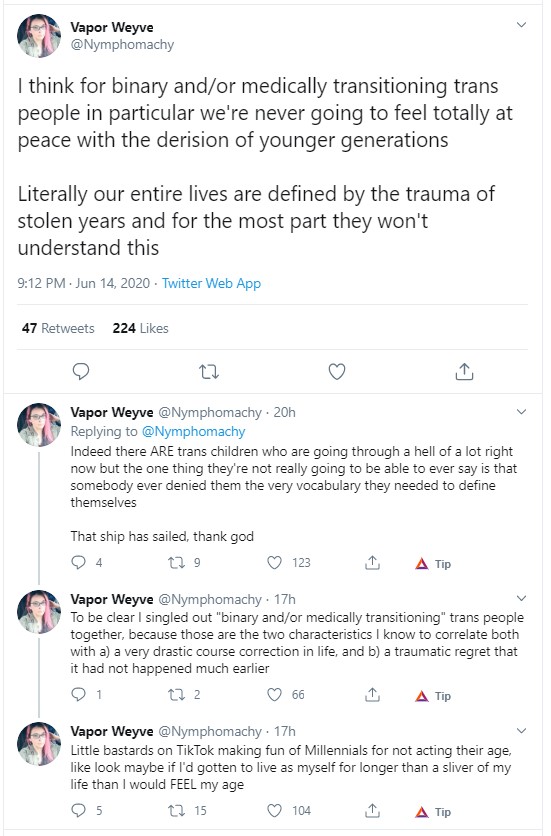Viewport: 551px width, 836px height.
Task: Like the reply with 123 likes
Action: (289, 562)
